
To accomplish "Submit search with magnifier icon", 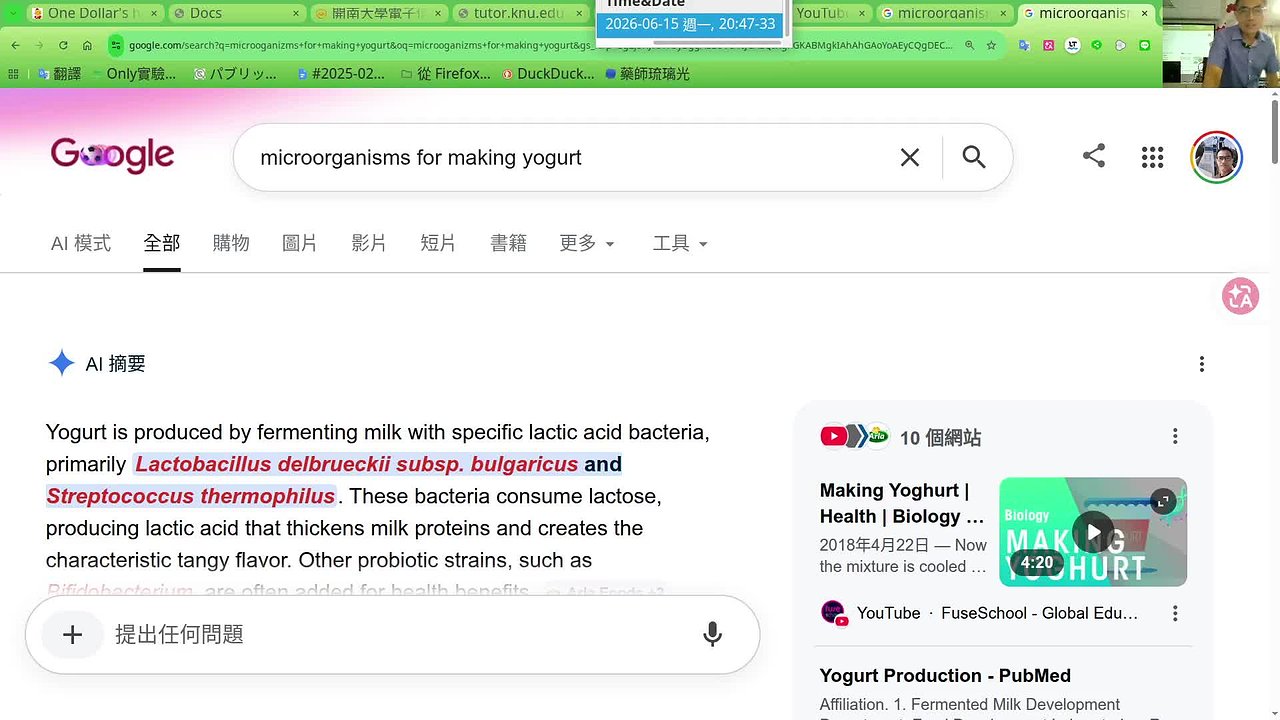I will (x=974, y=157).
